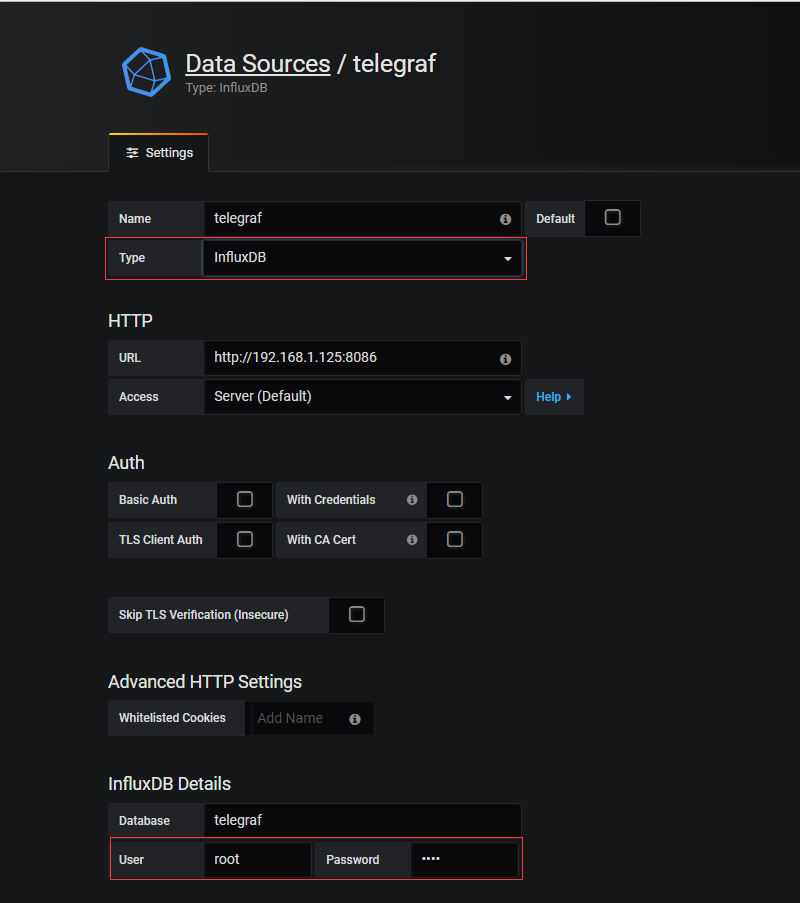Click the info icon next to the URL field
This screenshot has width=800, height=903.
[505, 358]
